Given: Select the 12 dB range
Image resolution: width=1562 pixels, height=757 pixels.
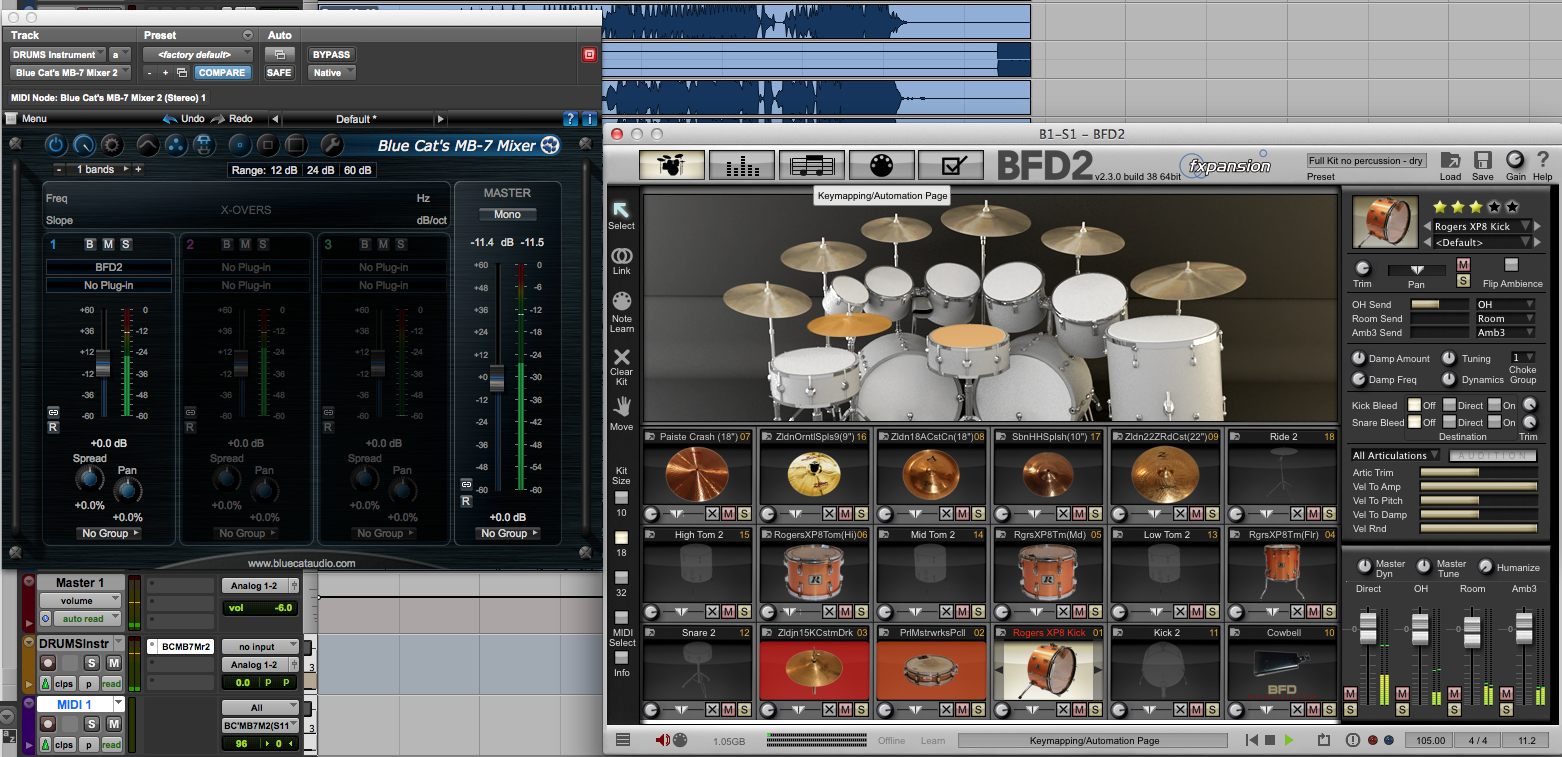Looking at the screenshot, I should (x=286, y=170).
